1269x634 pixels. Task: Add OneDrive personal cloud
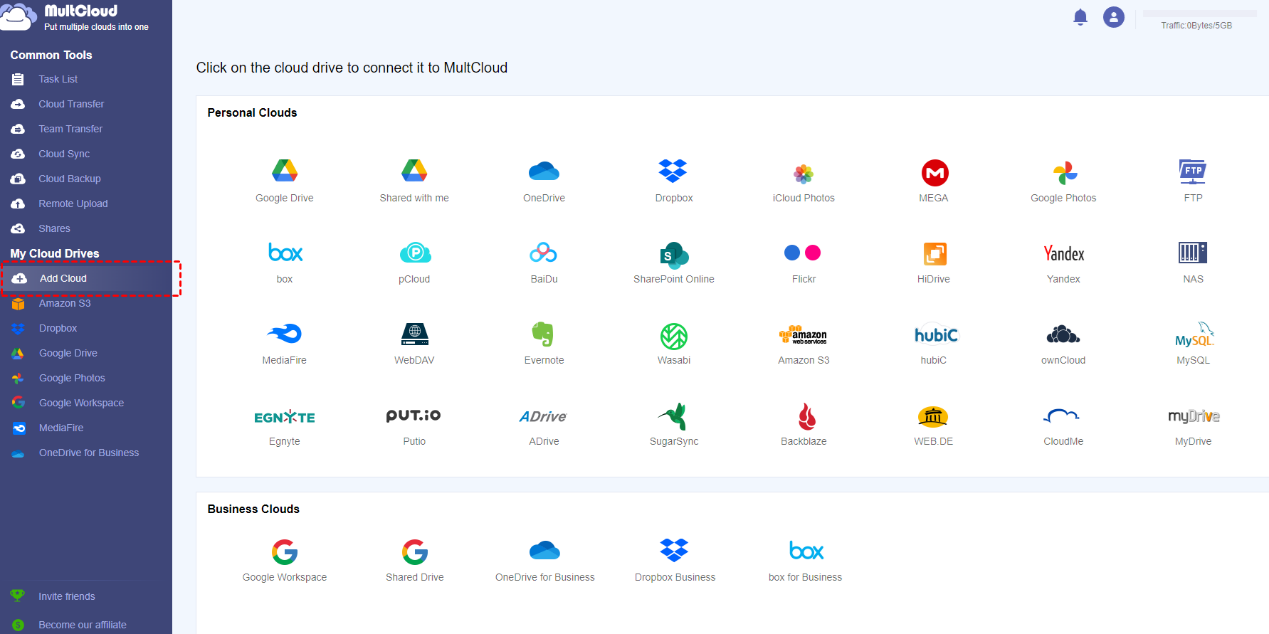pos(544,181)
